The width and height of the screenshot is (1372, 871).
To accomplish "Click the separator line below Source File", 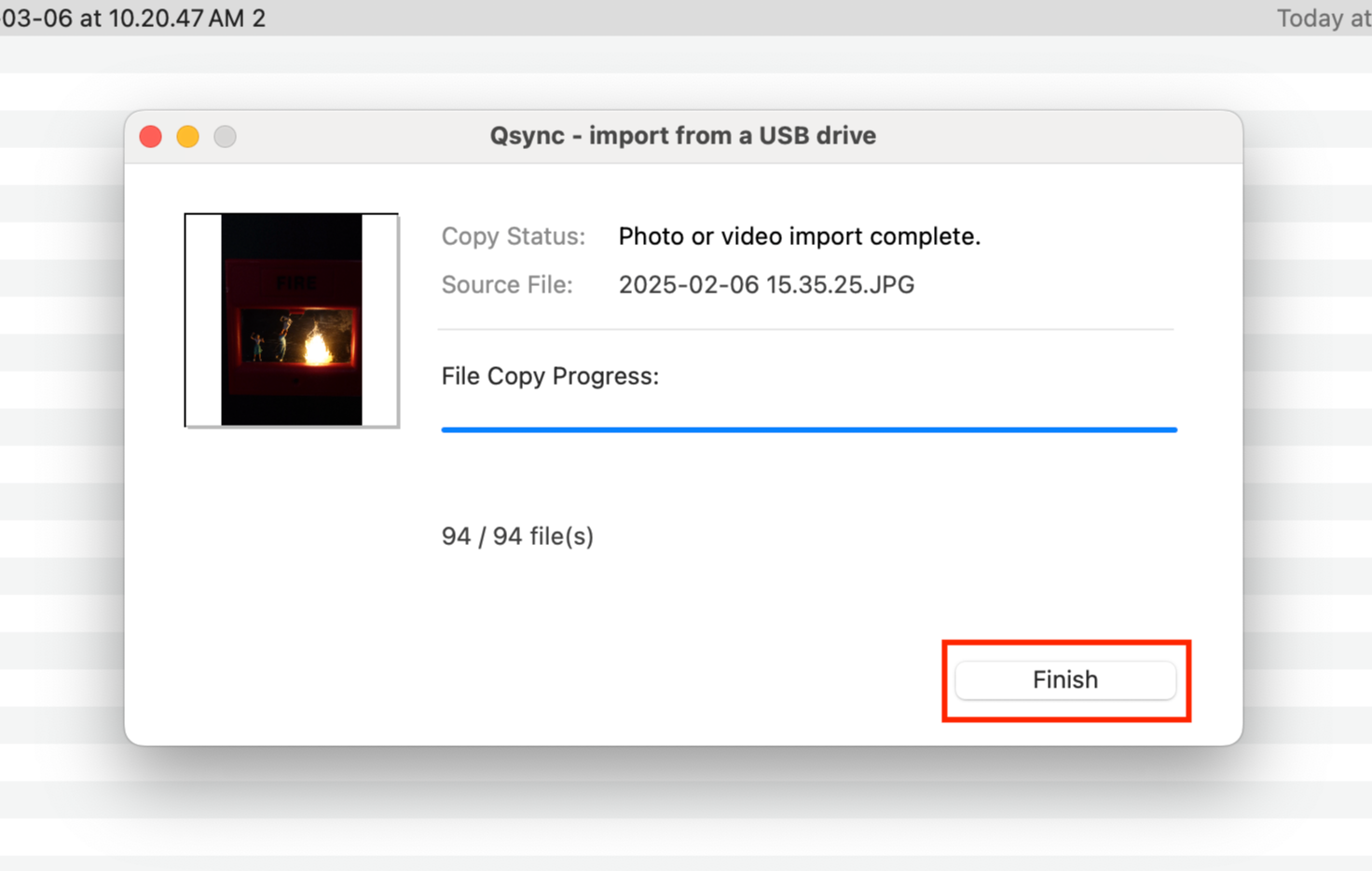I will pos(805,329).
